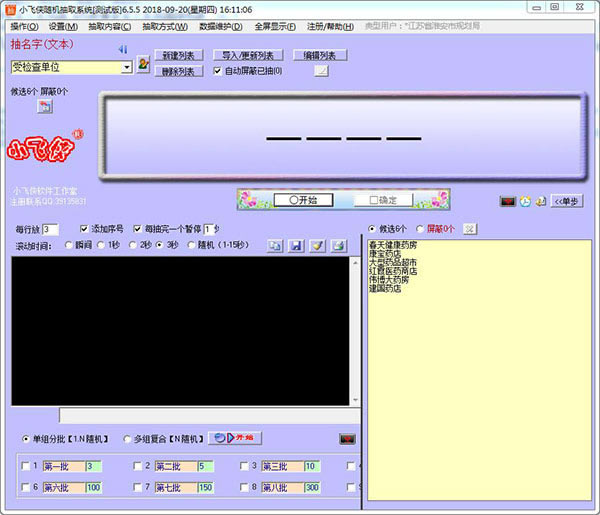Screen dimensions: 600x515
Task: Click the 编辑列表 button
Action: [320, 55]
